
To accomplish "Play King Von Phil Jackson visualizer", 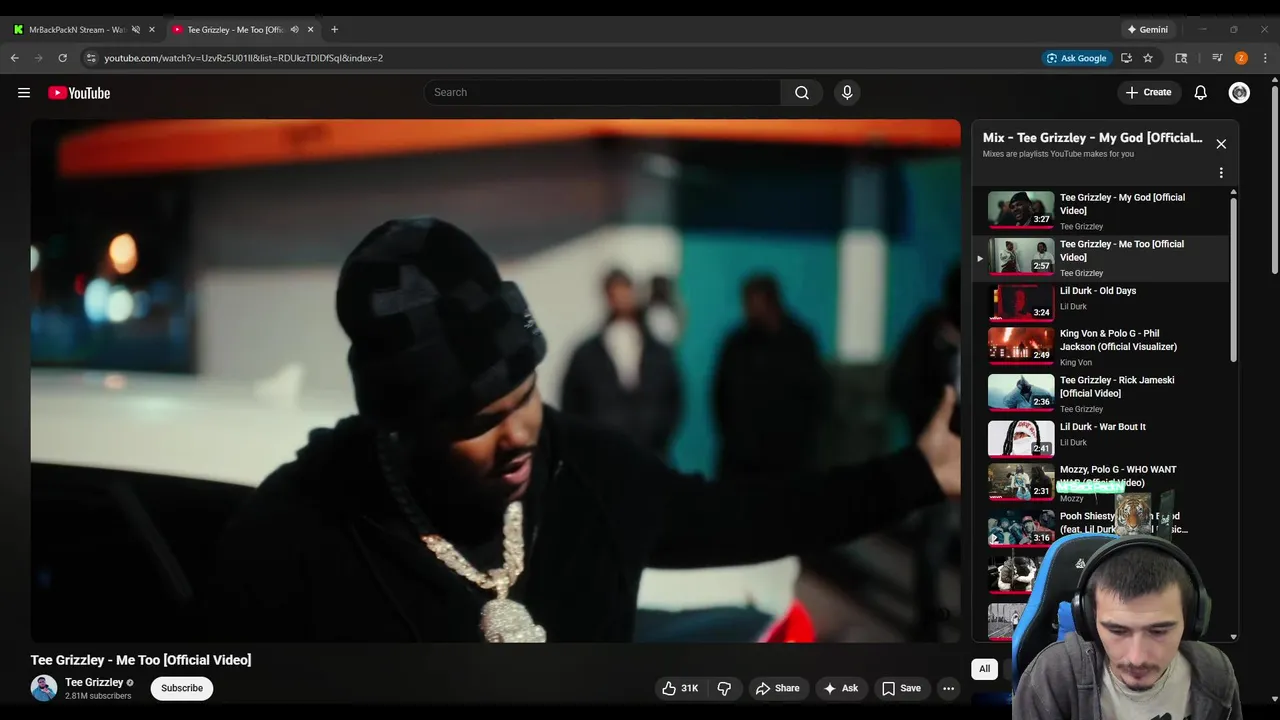I will point(1101,347).
